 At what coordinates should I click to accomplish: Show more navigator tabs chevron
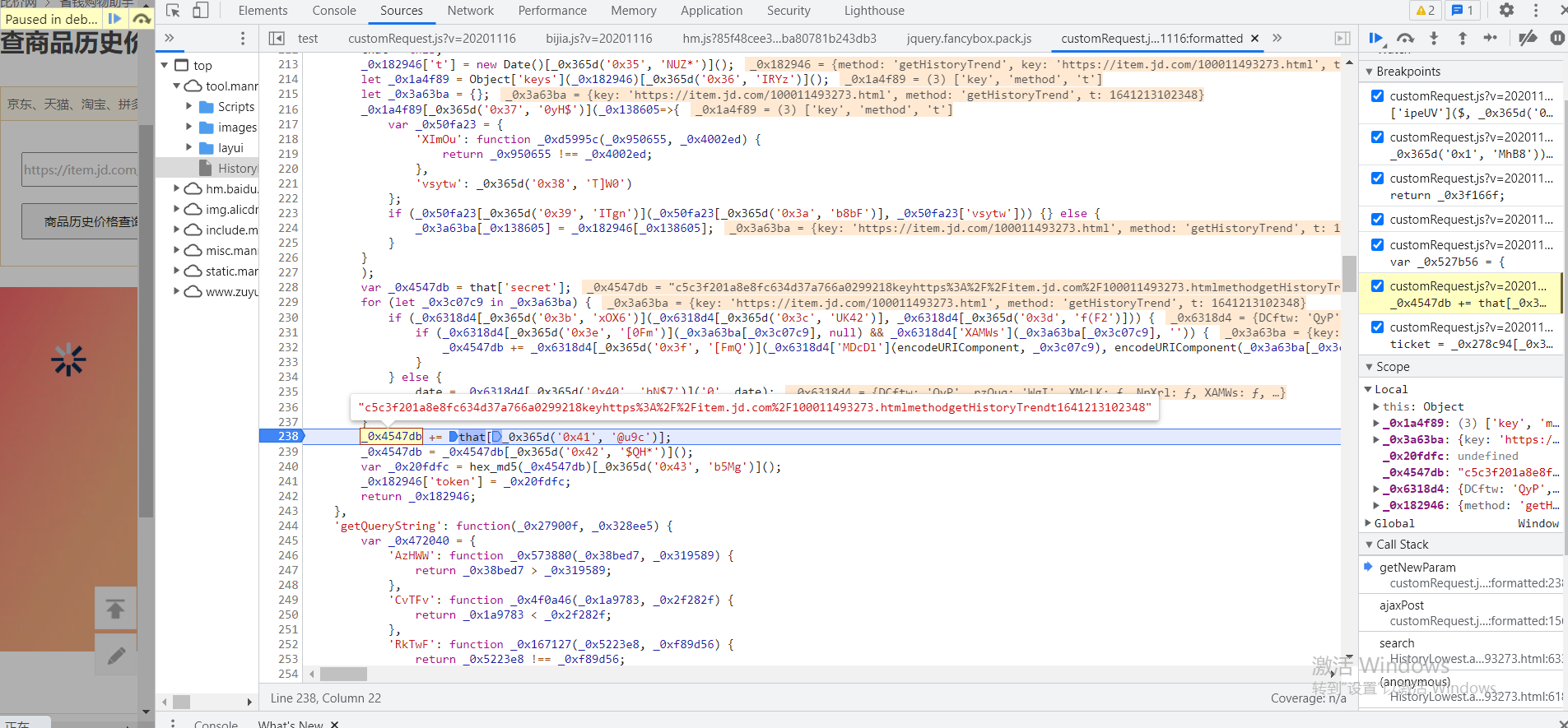click(x=169, y=38)
